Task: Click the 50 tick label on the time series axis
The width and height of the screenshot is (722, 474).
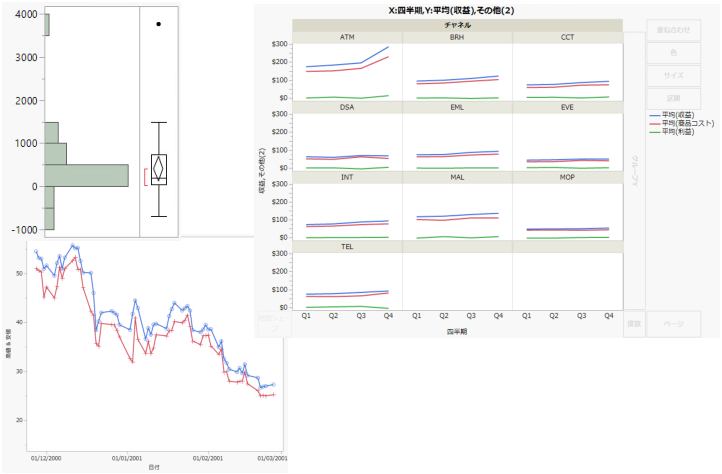Action: click(x=19, y=274)
